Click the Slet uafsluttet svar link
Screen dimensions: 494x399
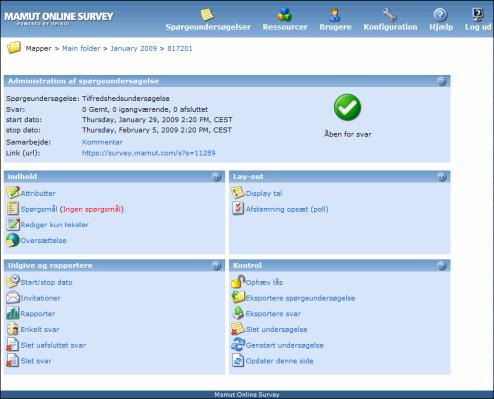53,345
